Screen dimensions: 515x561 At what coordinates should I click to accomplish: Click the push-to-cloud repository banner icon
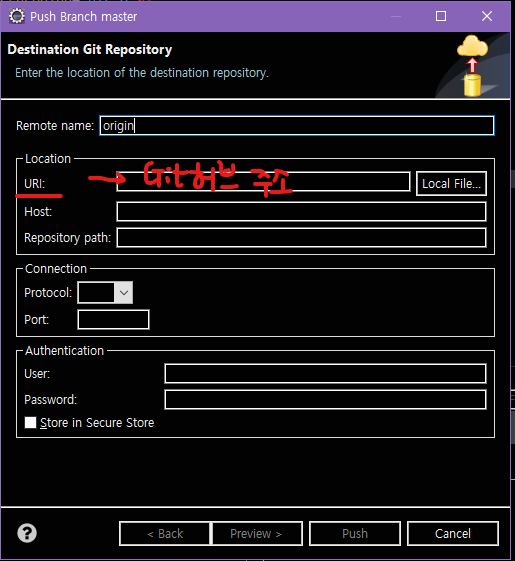coord(472,65)
